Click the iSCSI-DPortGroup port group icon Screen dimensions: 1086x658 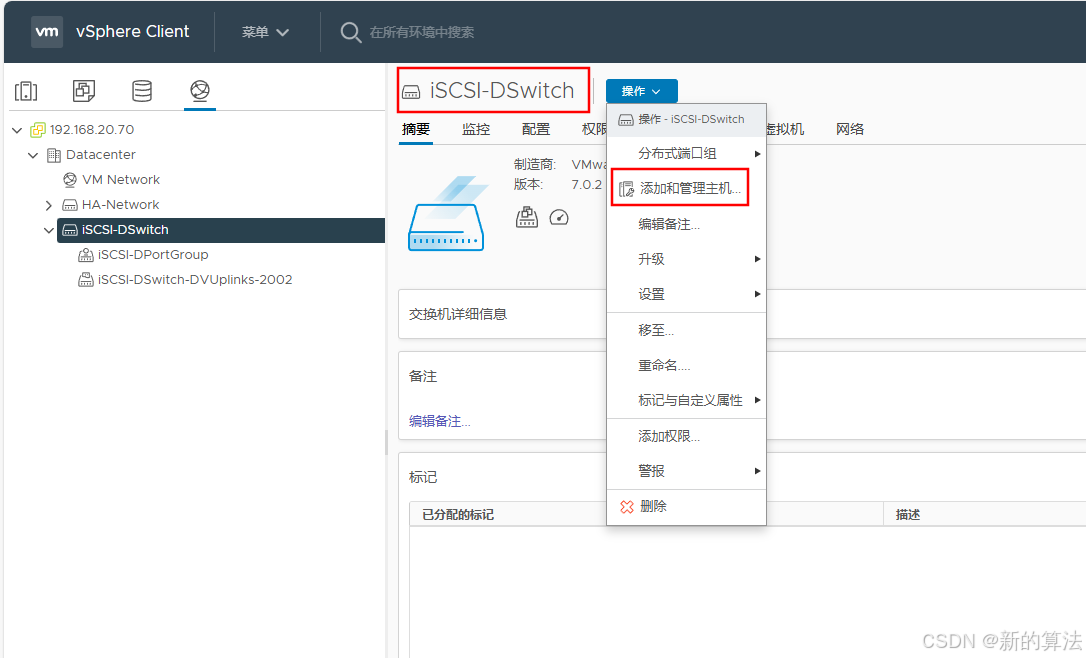(86, 255)
